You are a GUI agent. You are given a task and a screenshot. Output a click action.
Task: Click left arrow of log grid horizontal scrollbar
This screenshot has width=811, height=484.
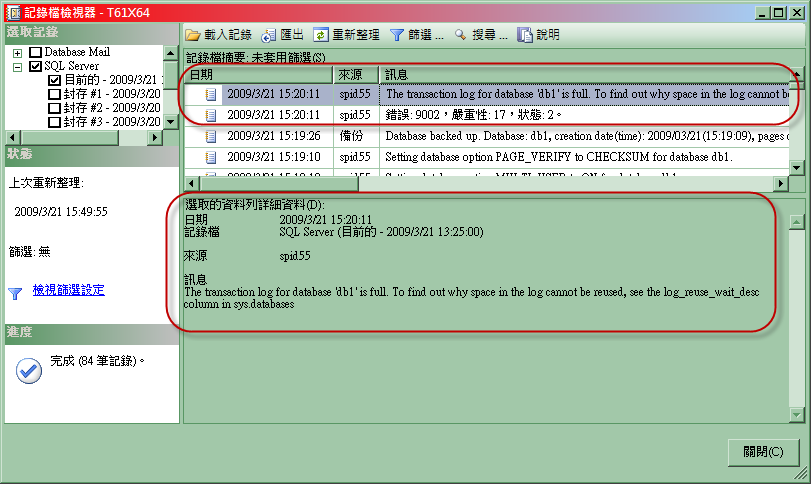[x=192, y=183]
